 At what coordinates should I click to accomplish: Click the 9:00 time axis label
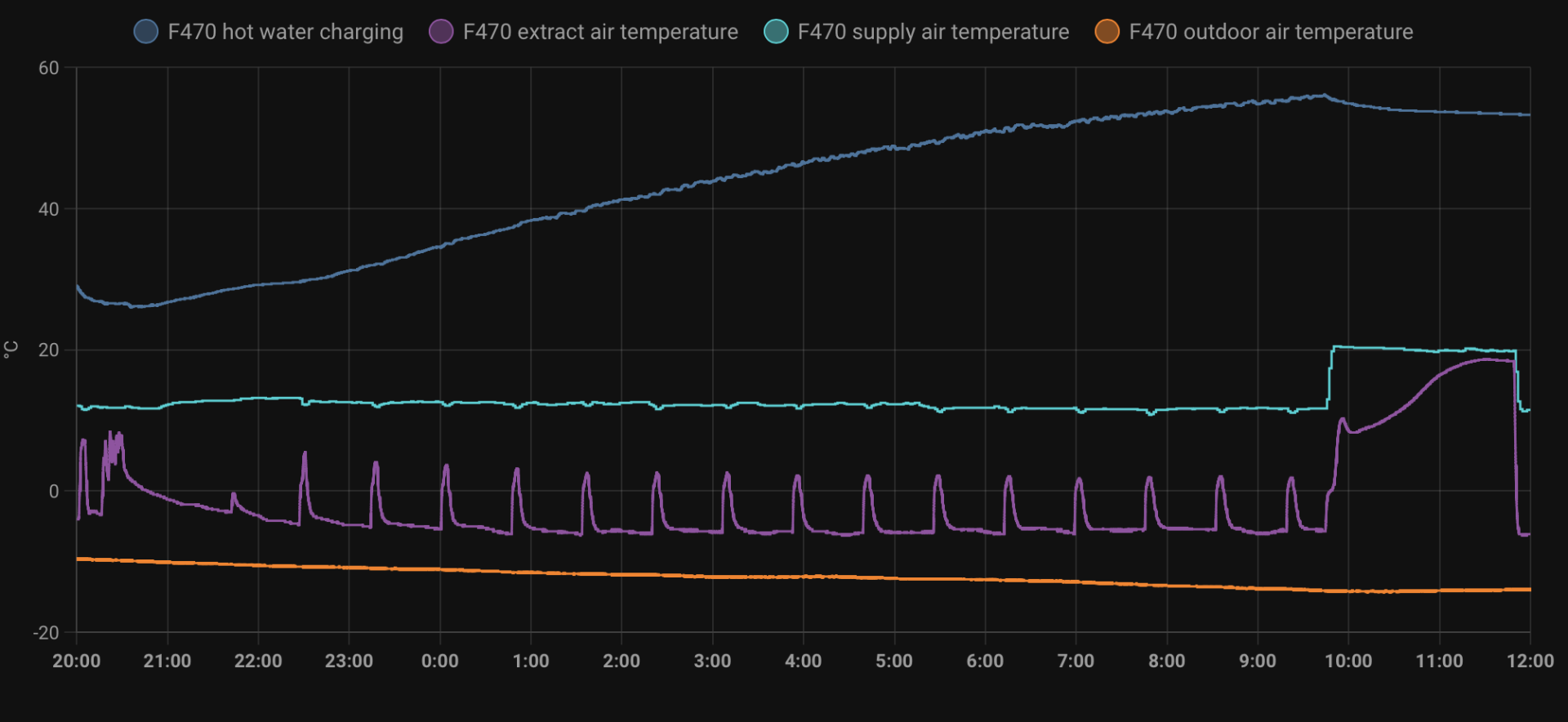click(x=1258, y=661)
